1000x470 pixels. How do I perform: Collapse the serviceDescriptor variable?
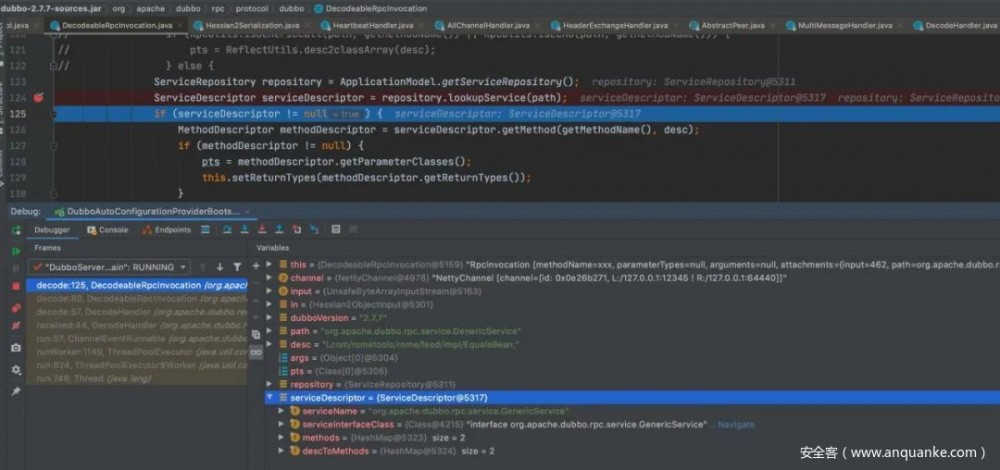270,398
